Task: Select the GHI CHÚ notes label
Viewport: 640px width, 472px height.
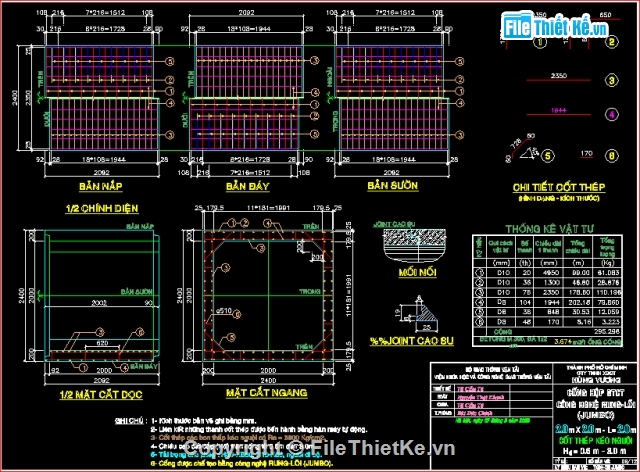Action: coord(129,421)
